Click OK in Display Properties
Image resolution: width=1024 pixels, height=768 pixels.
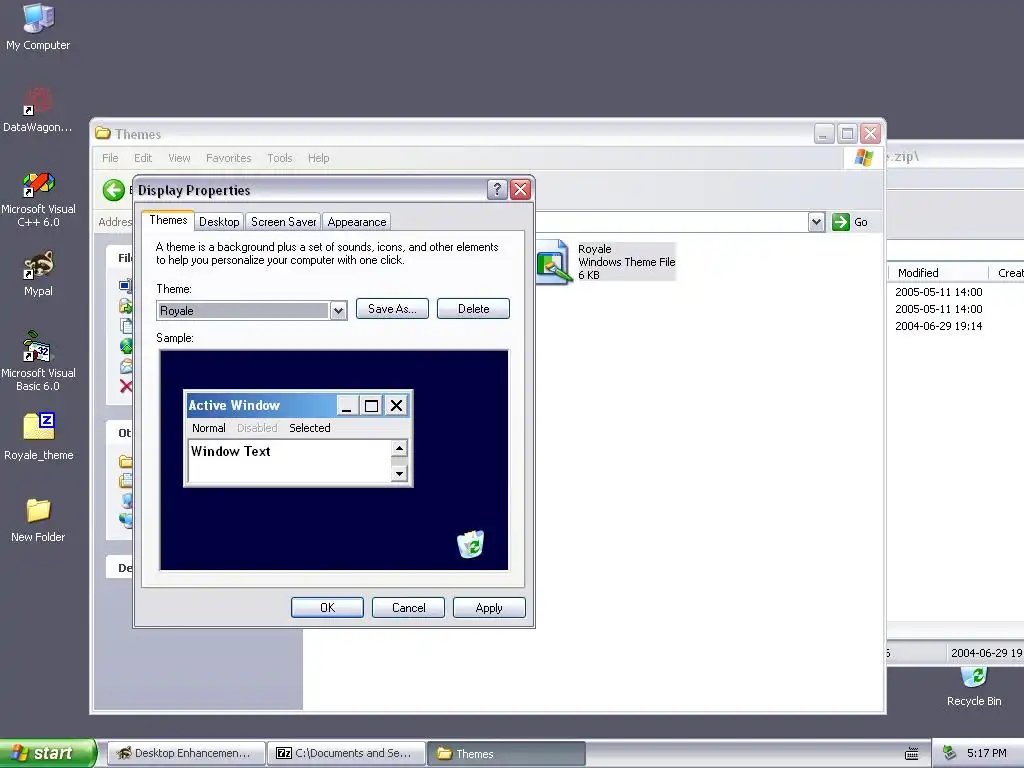[x=327, y=608]
